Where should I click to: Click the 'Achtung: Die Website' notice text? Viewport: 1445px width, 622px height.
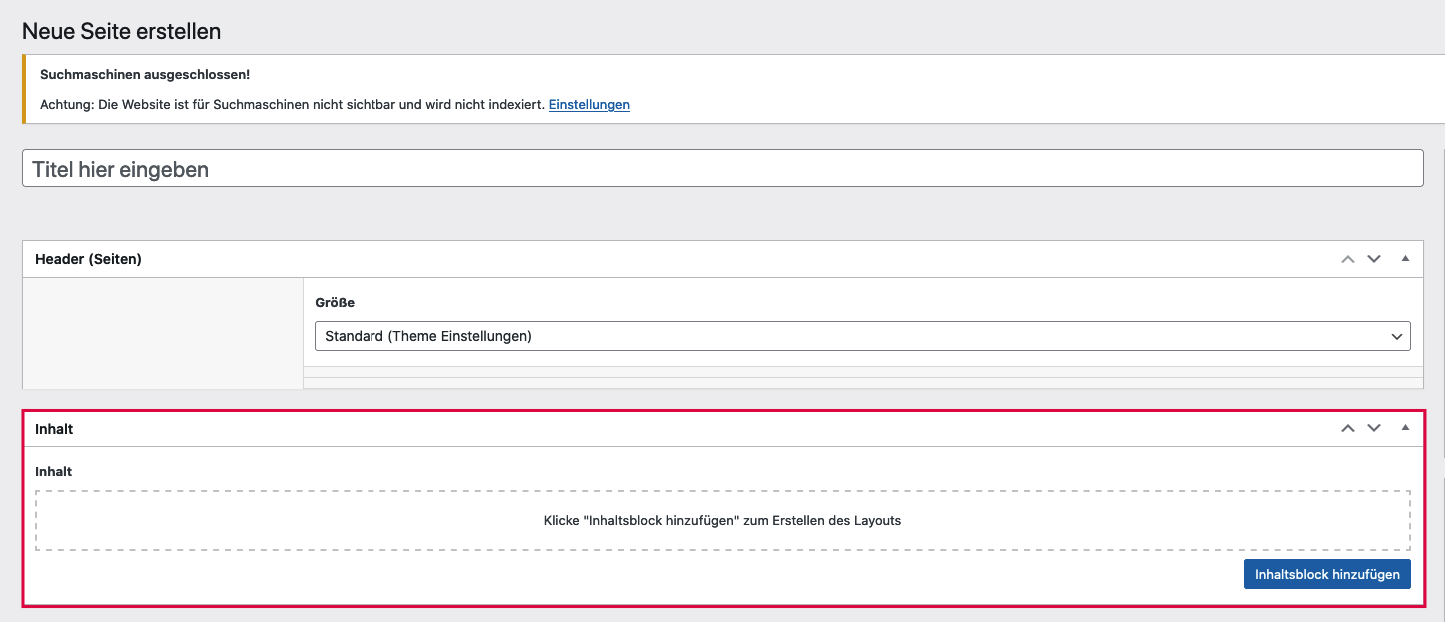pos(292,104)
